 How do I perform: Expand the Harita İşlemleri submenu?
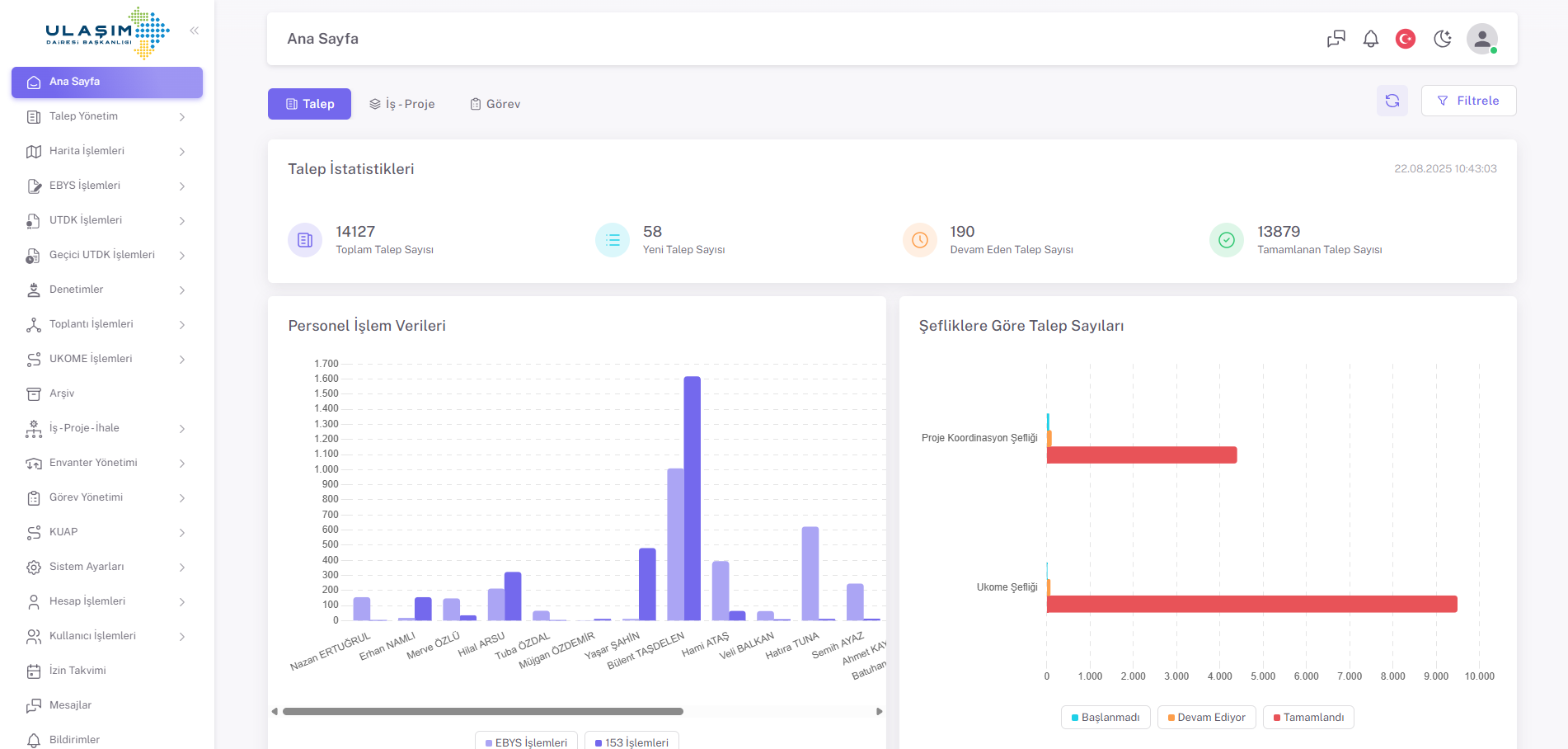[x=107, y=151]
